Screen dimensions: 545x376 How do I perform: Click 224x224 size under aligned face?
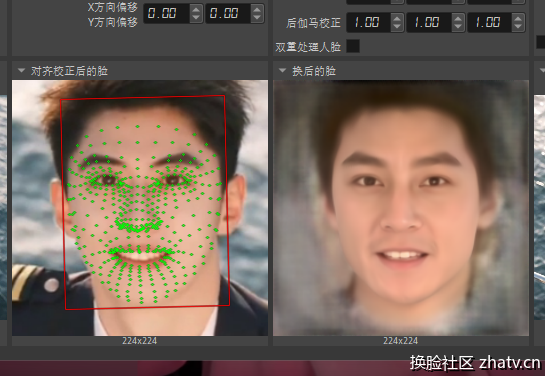[139, 341]
